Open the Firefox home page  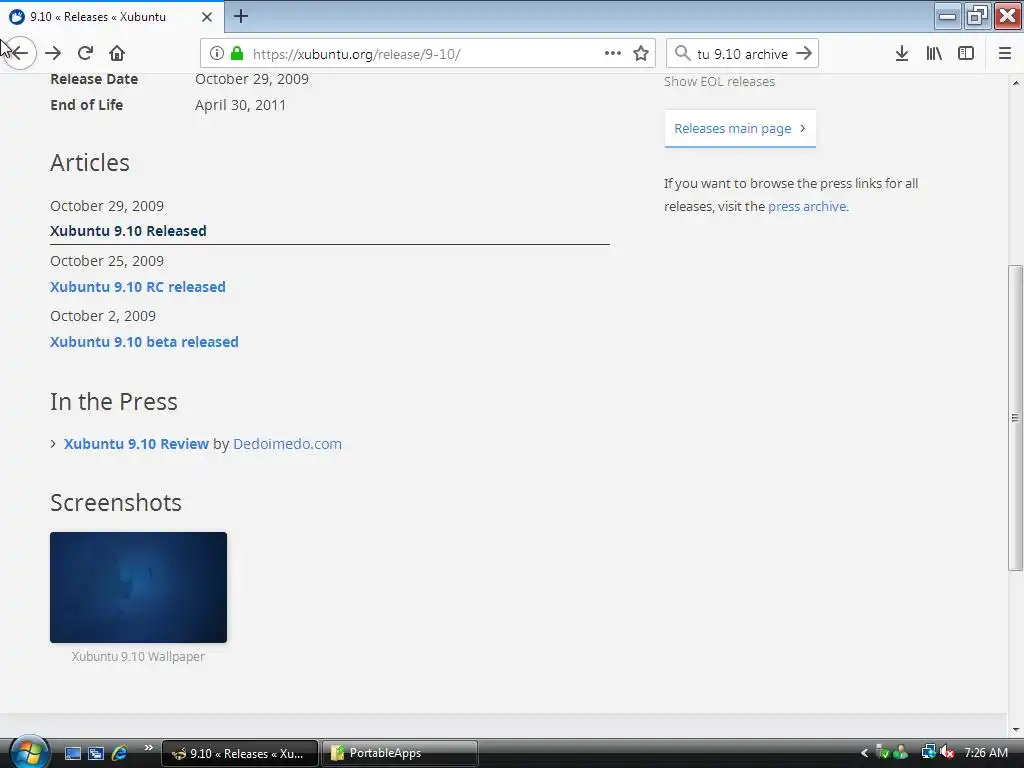117,54
